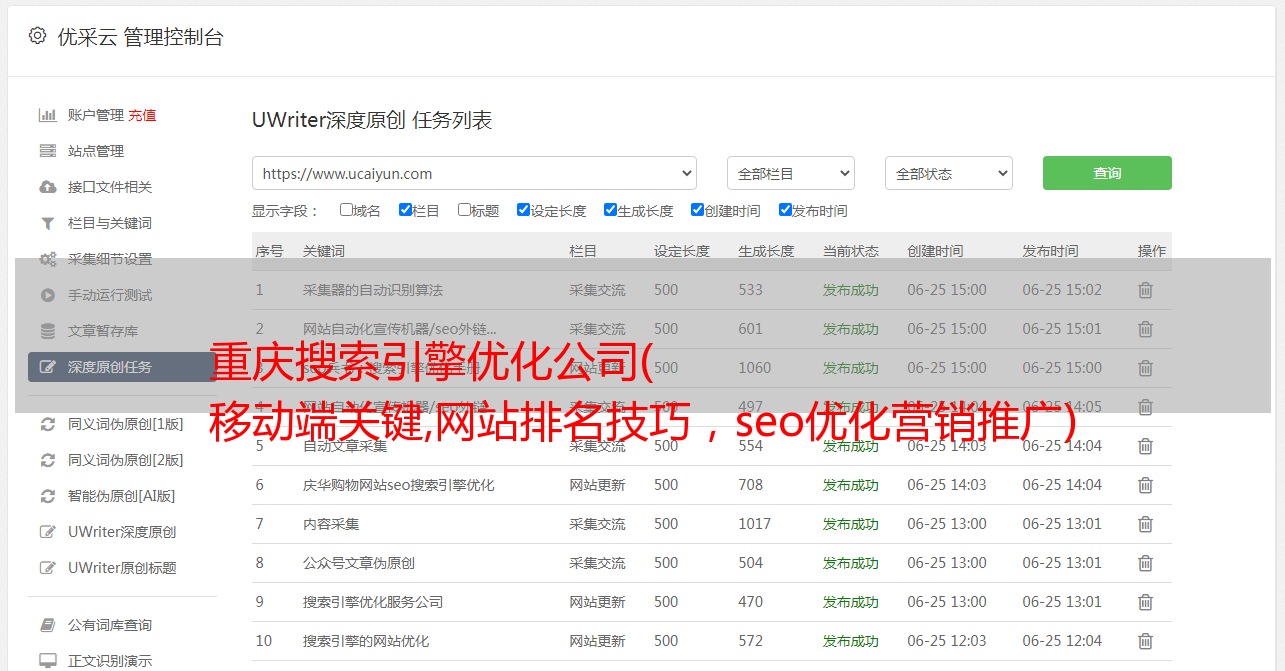The image size is (1285, 671).
Task: Open 栏目与关键词 in the sidebar
Action: pyautogui.click(x=110, y=223)
